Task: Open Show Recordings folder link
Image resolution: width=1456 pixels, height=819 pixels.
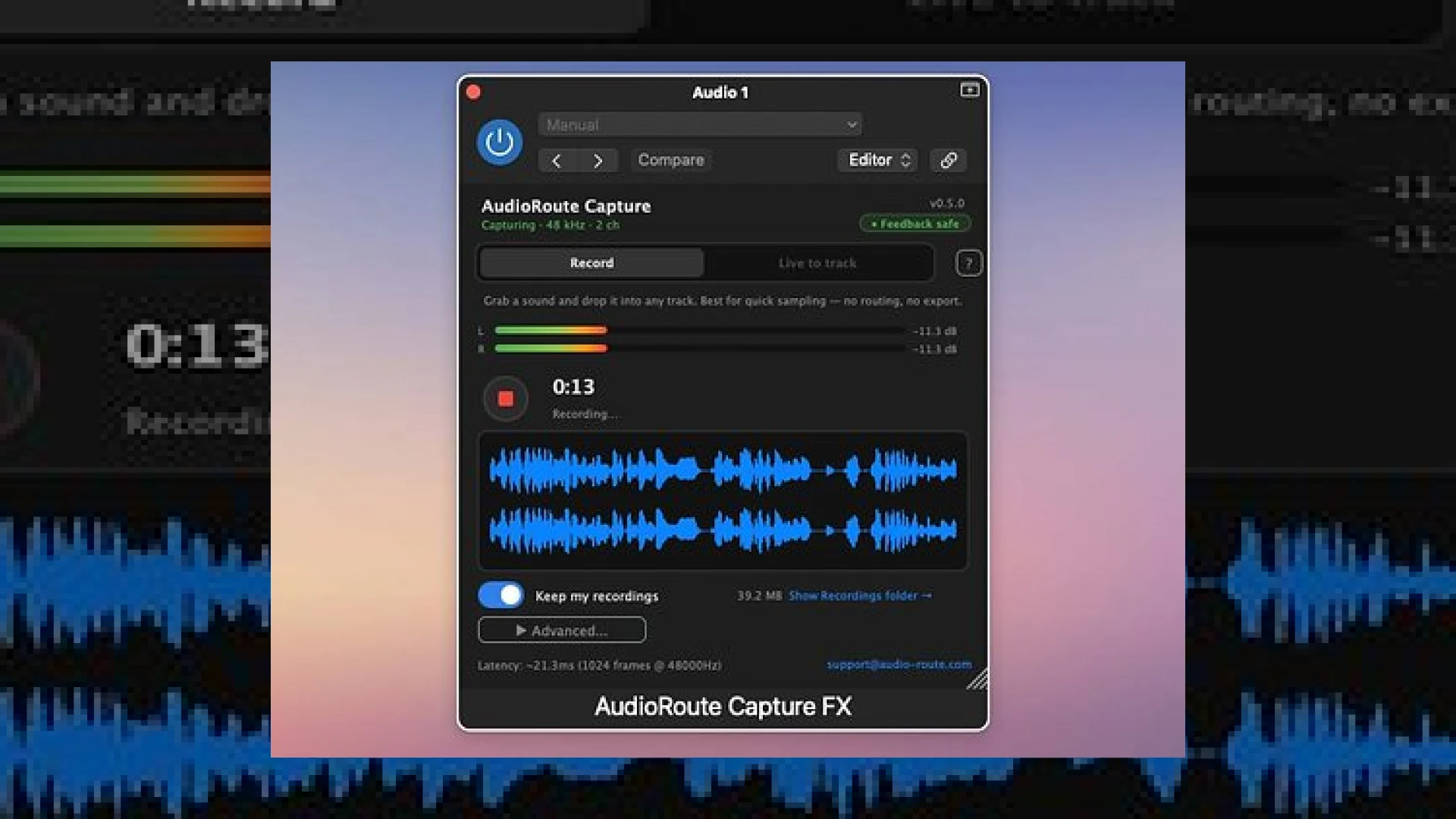Action: [x=860, y=596]
